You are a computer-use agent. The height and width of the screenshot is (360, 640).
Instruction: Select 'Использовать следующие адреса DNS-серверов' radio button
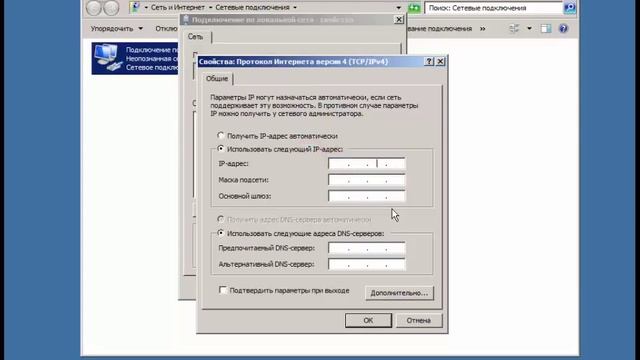pos(221,233)
